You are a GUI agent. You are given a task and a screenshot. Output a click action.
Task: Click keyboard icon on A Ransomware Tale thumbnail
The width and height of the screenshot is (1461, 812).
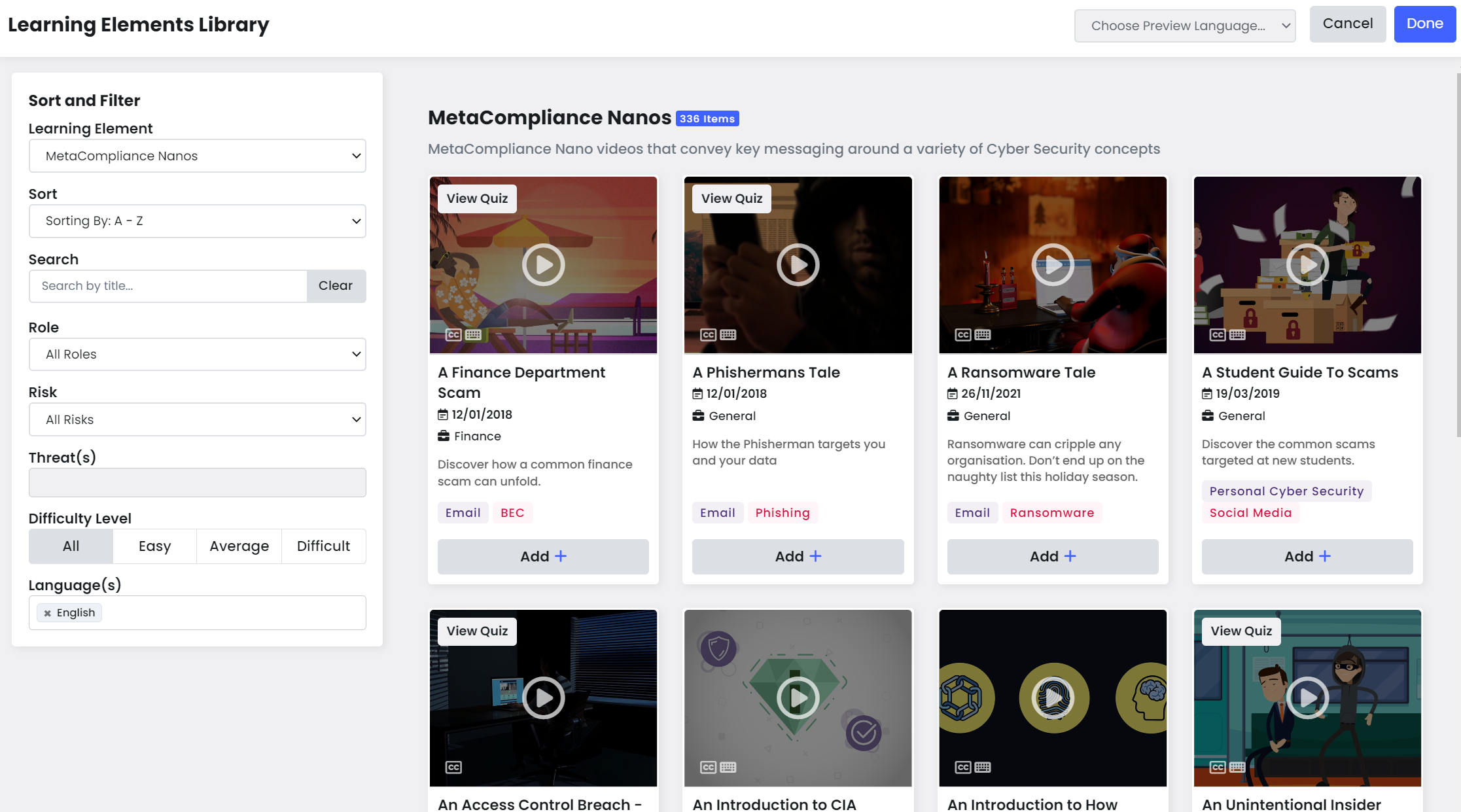tap(983, 335)
